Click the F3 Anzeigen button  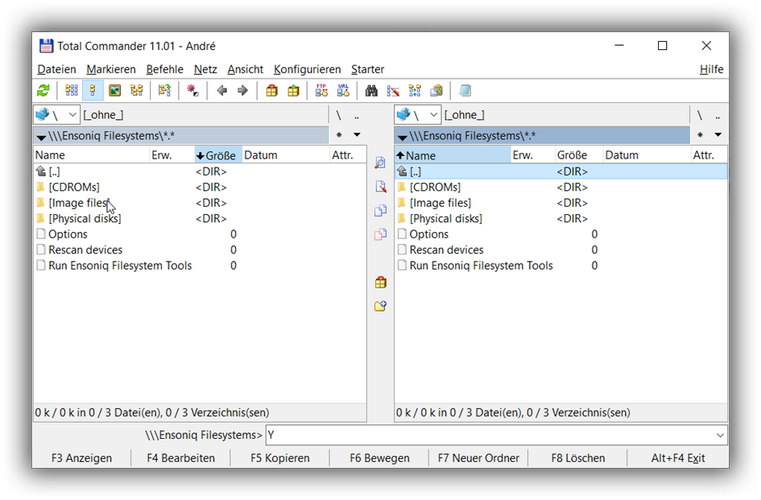(x=82, y=458)
